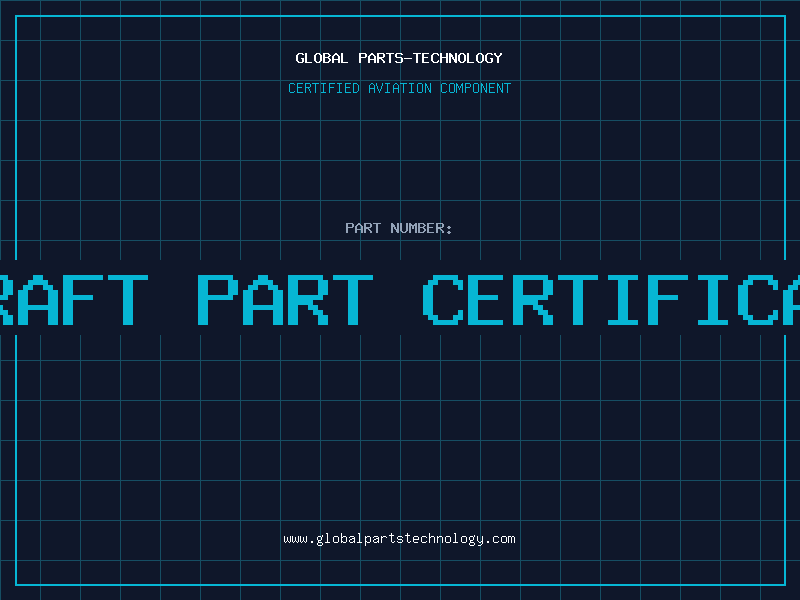The width and height of the screenshot is (800, 600).
Task: Select the word GLOBAL in the heading
Action: [x=322, y=58]
